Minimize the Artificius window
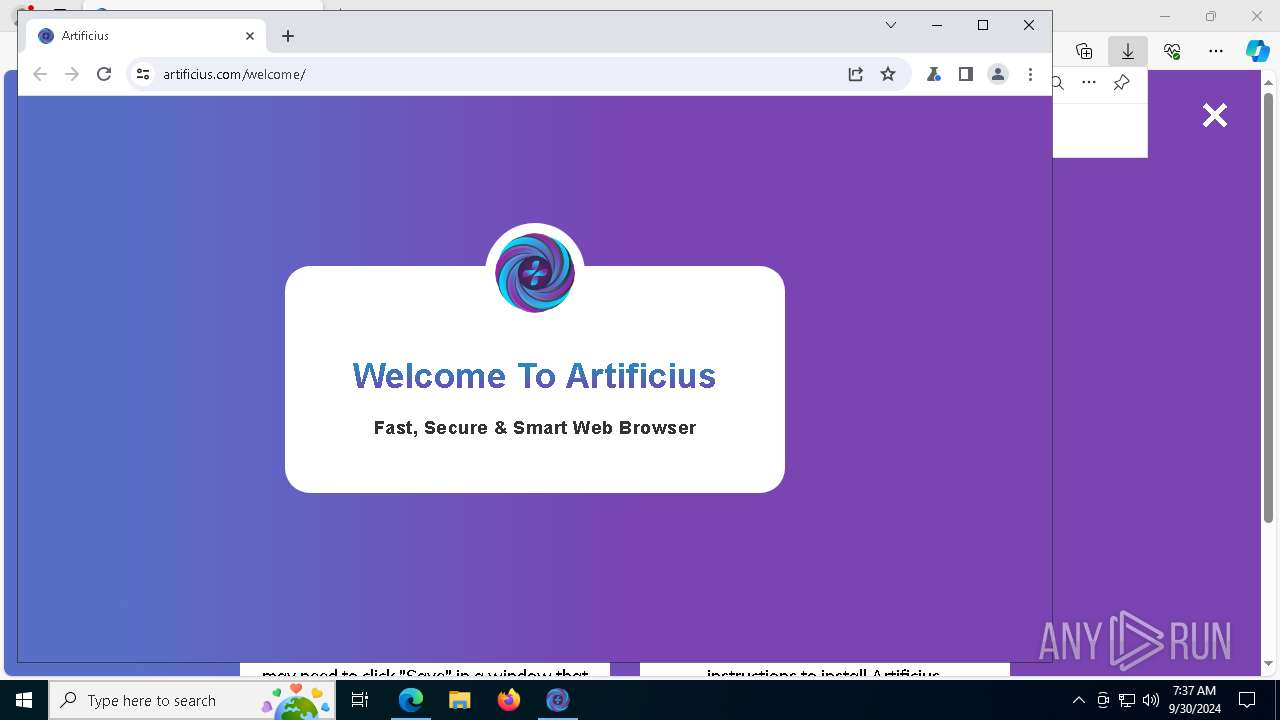 click(937, 25)
